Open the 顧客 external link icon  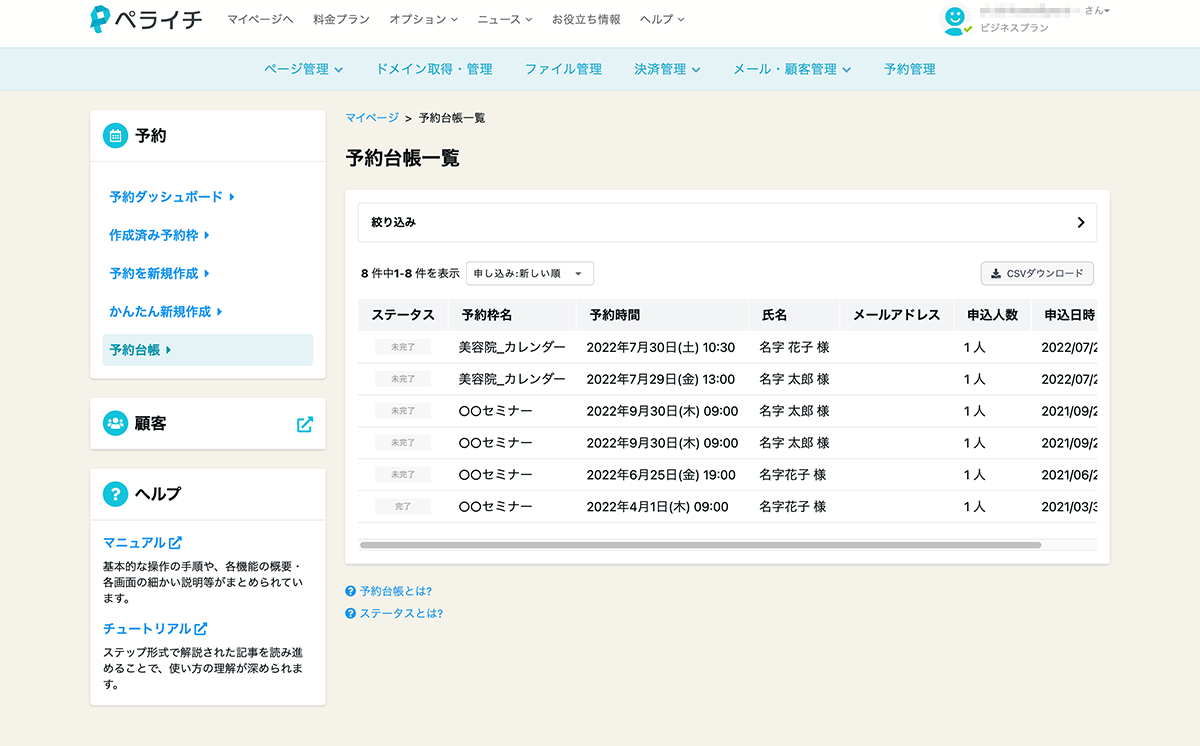(305, 424)
